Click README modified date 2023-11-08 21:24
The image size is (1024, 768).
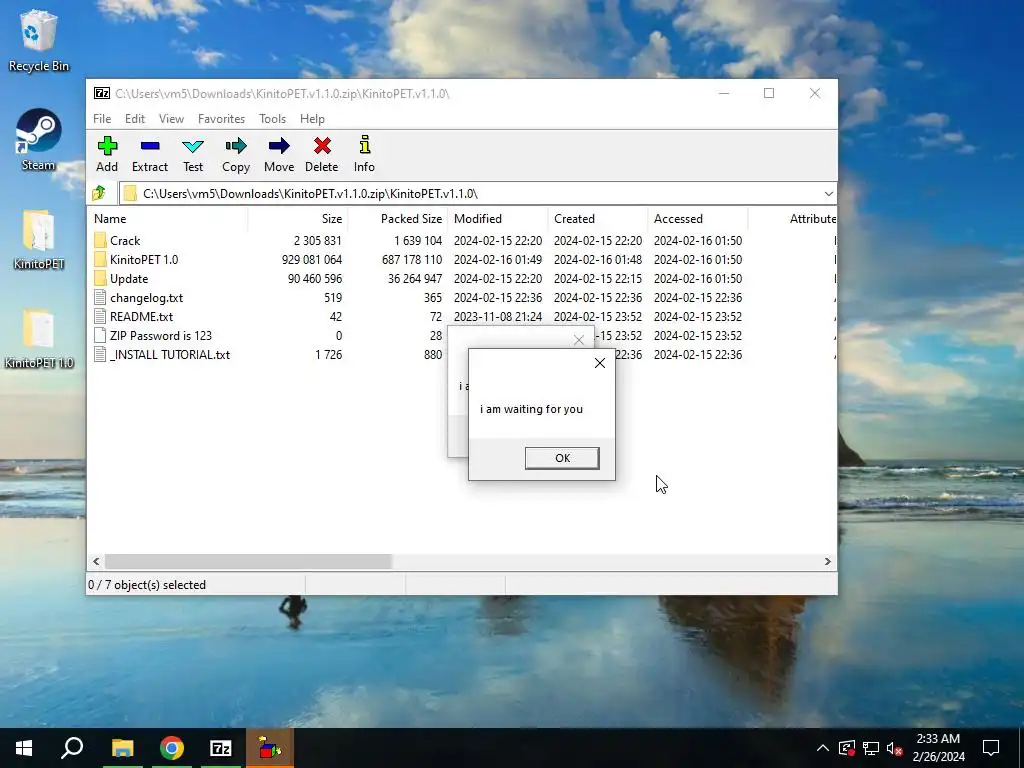tap(498, 316)
